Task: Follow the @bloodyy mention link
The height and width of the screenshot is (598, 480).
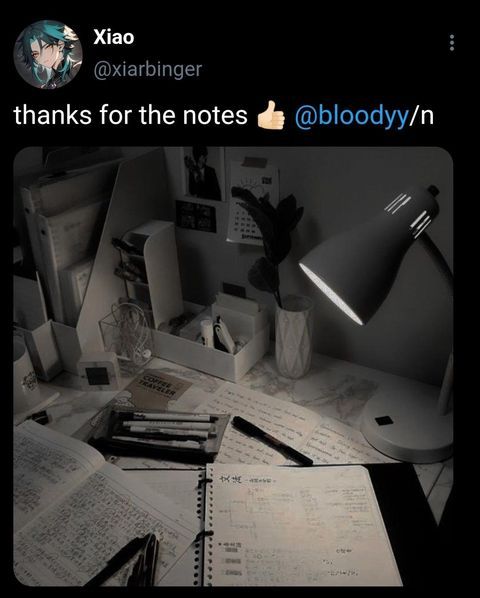Action: [351, 115]
